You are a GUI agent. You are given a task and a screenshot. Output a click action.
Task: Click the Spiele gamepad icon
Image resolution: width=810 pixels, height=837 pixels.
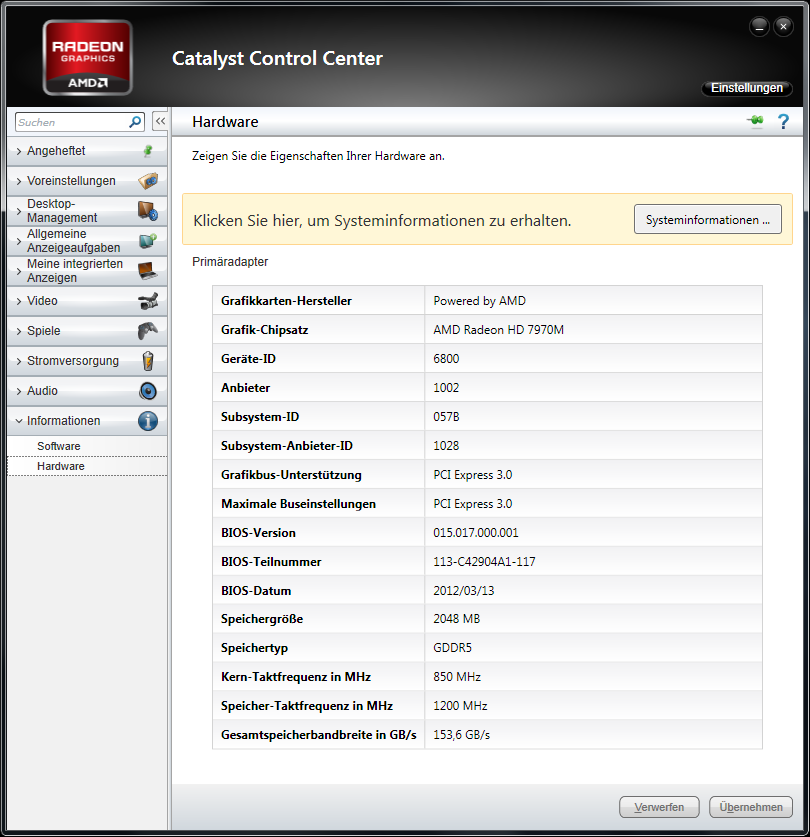coord(148,331)
